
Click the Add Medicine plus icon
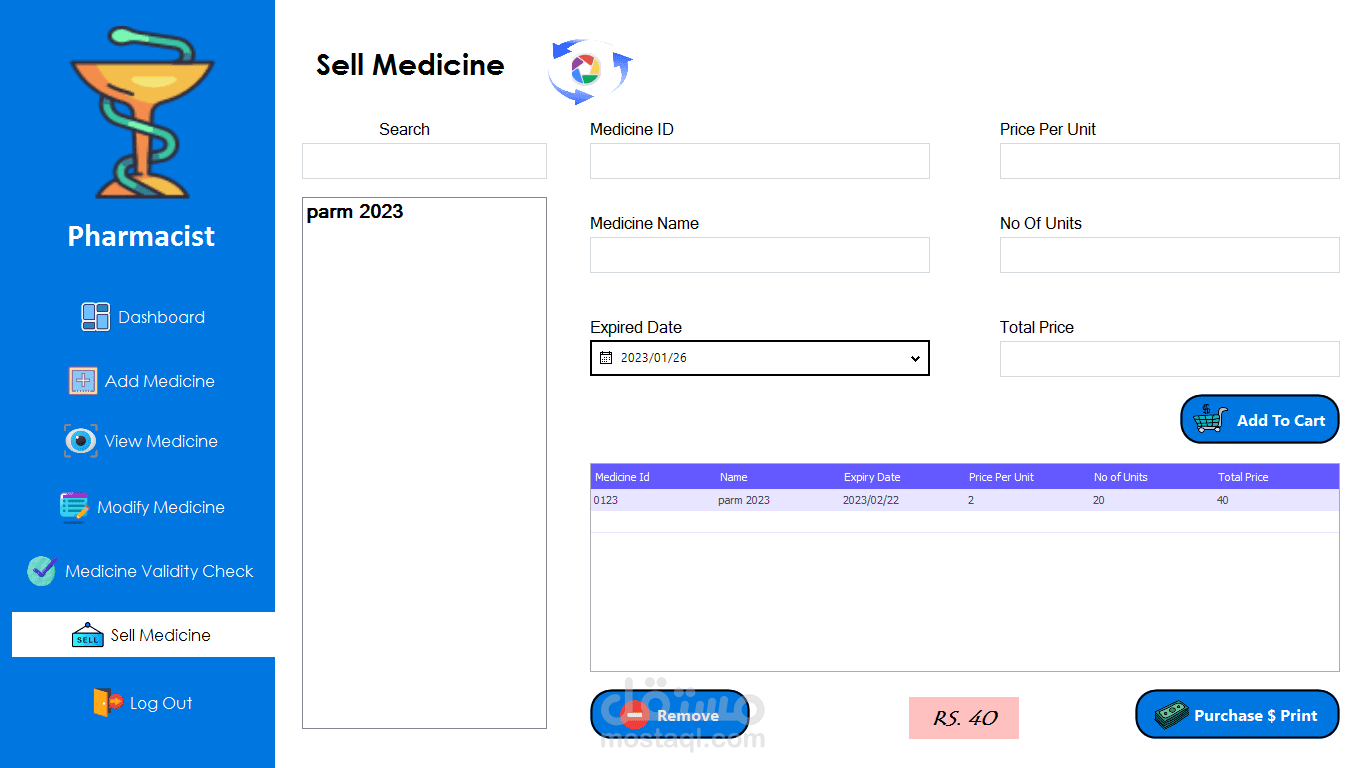pos(84,381)
